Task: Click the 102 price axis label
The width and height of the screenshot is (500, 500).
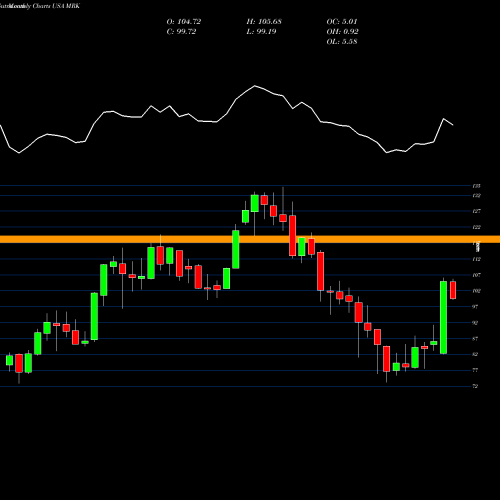Action: pos(477,291)
